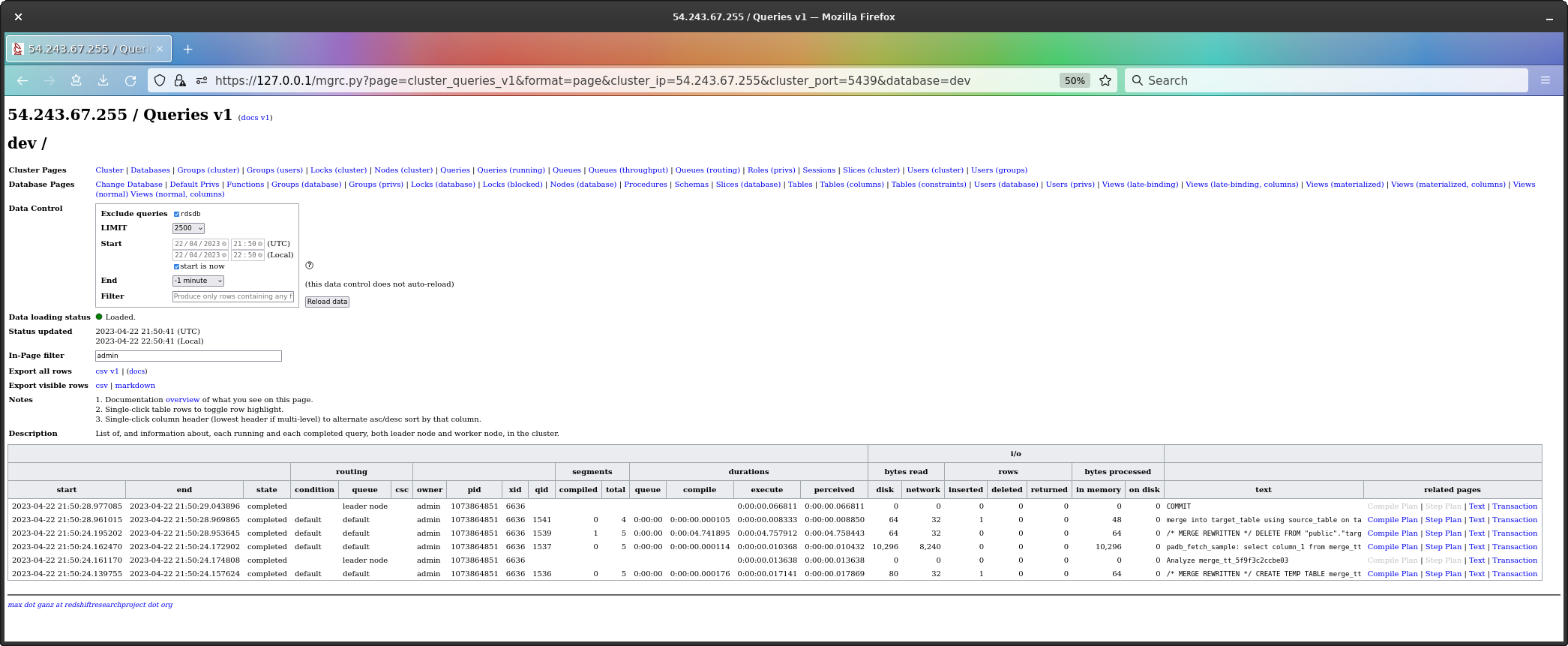Open the Schemas database page

click(691, 185)
